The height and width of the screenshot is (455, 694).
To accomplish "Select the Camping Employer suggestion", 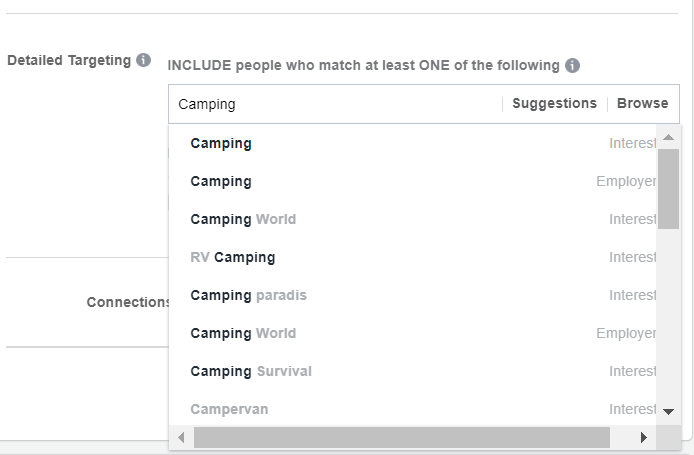I will click(x=221, y=181).
